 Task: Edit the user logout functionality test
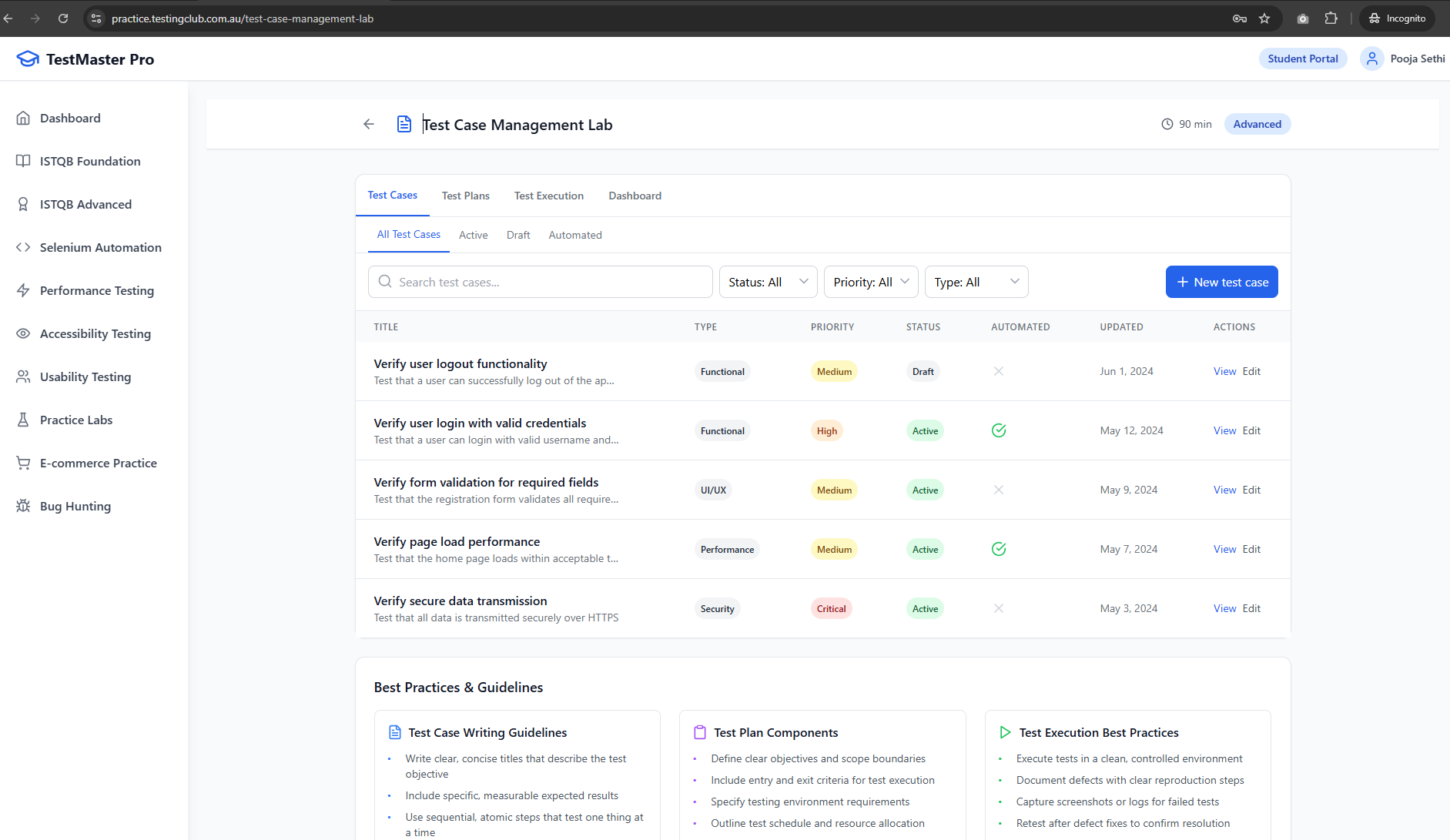pyautogui.click(x=1252, y=371)
